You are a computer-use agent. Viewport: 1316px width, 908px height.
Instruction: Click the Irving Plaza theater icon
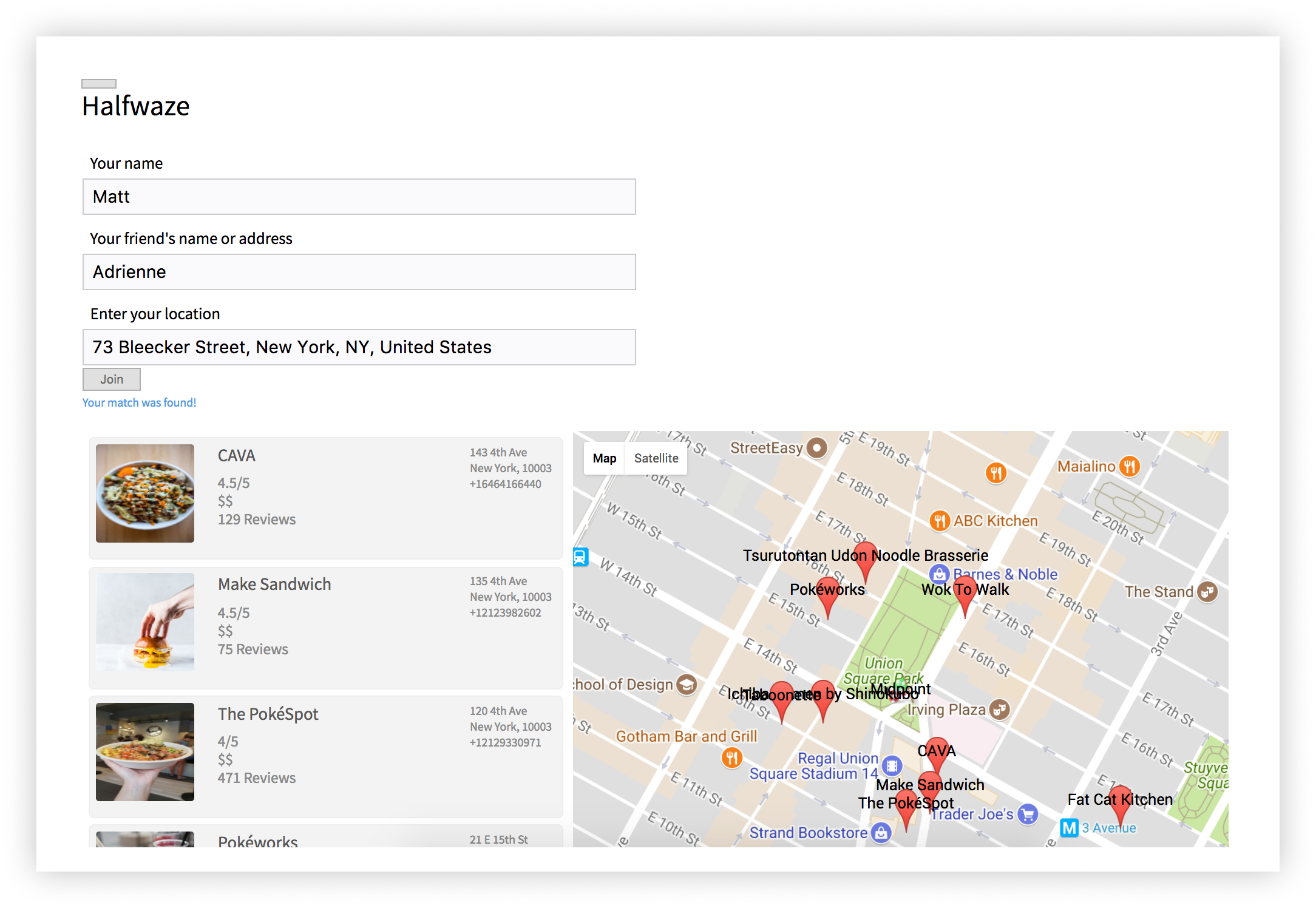coord(999,709)
